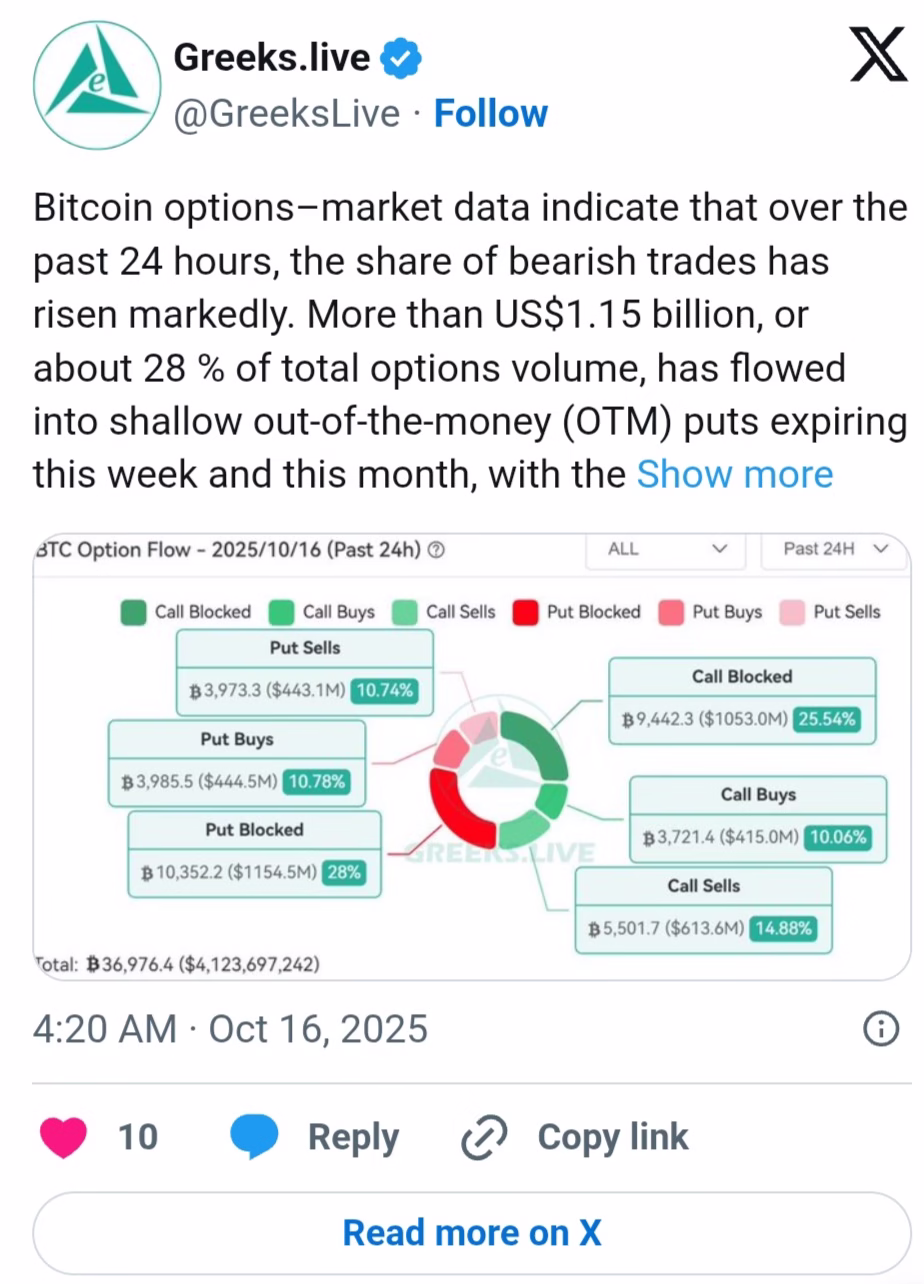Image resolution: width=924 pixels, height=1284 pixels.
Task: Like the post with the heart icon
Action: (63, 1137)
